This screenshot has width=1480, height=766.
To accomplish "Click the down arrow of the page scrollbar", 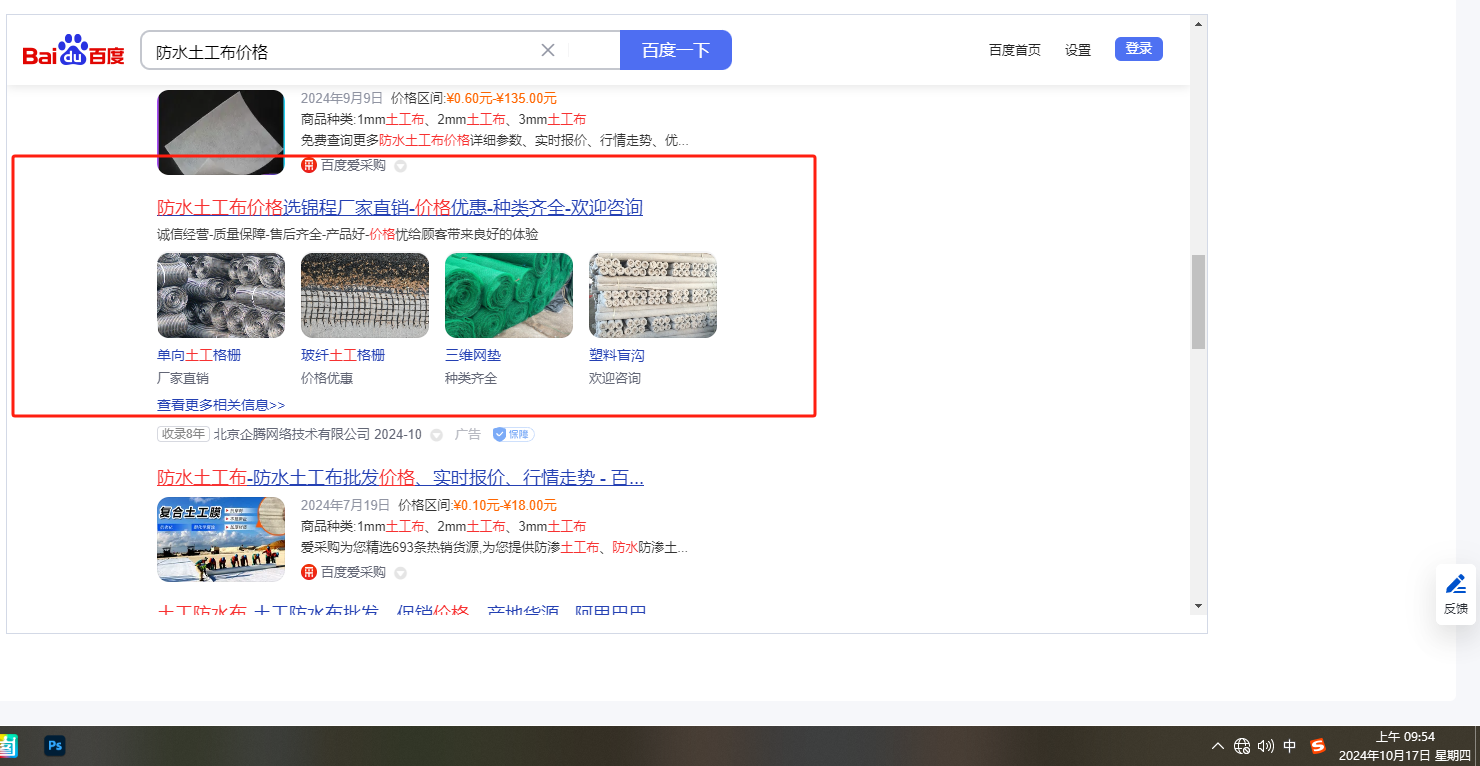I will 1198,606.
